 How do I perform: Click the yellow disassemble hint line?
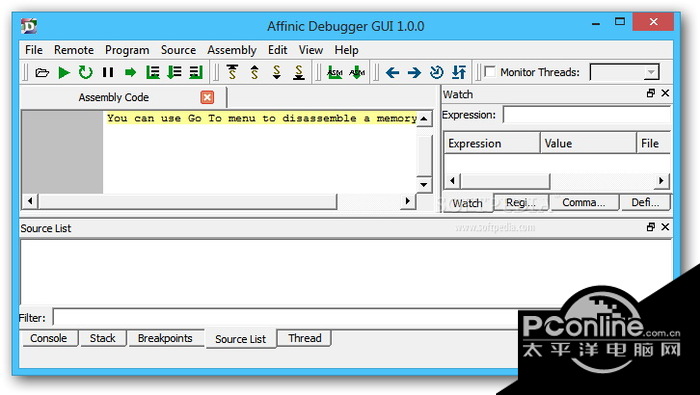coord(261,118)
